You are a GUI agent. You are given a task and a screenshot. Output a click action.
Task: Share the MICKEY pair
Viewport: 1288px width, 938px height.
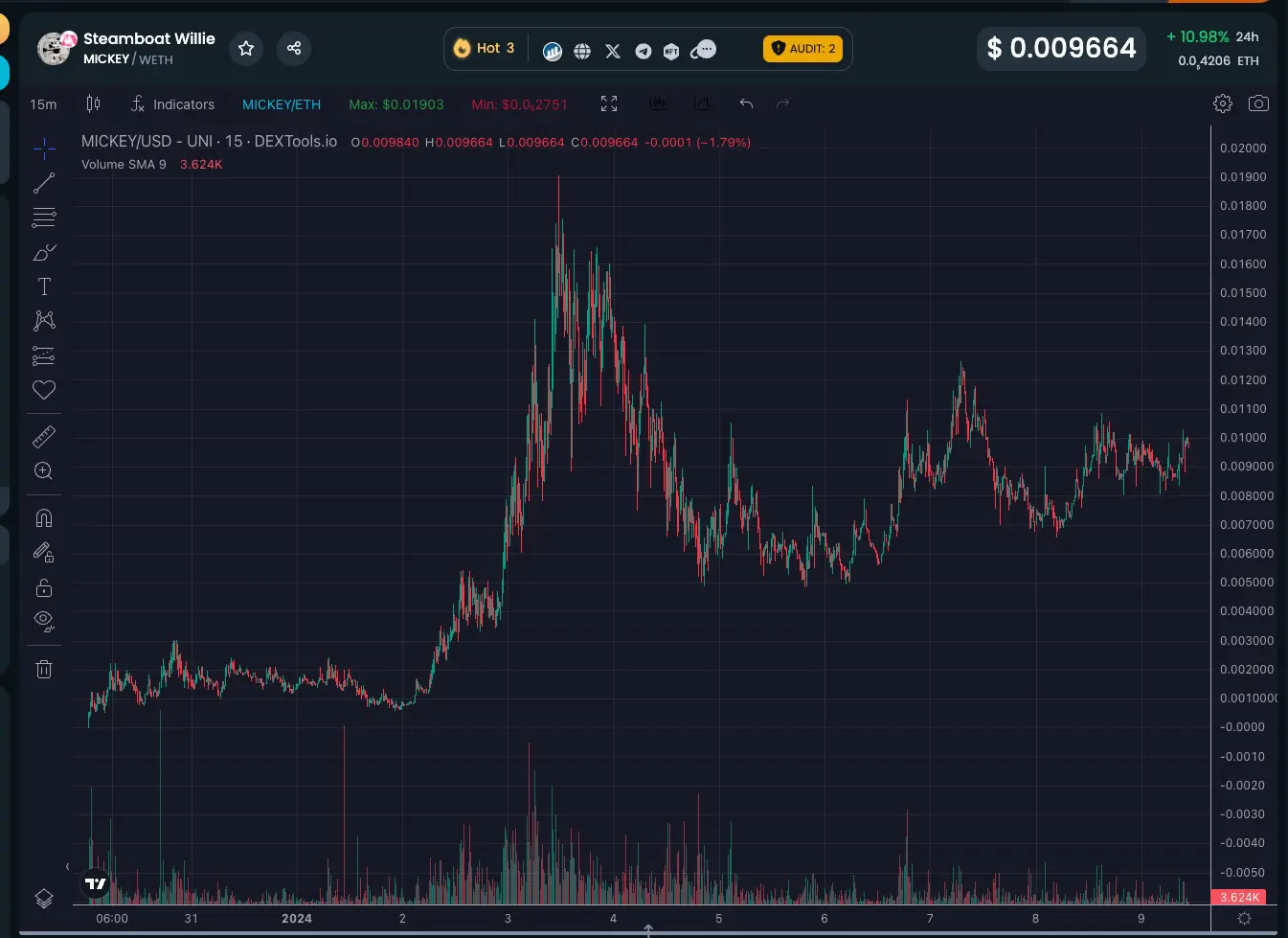(x=294, y=48)
